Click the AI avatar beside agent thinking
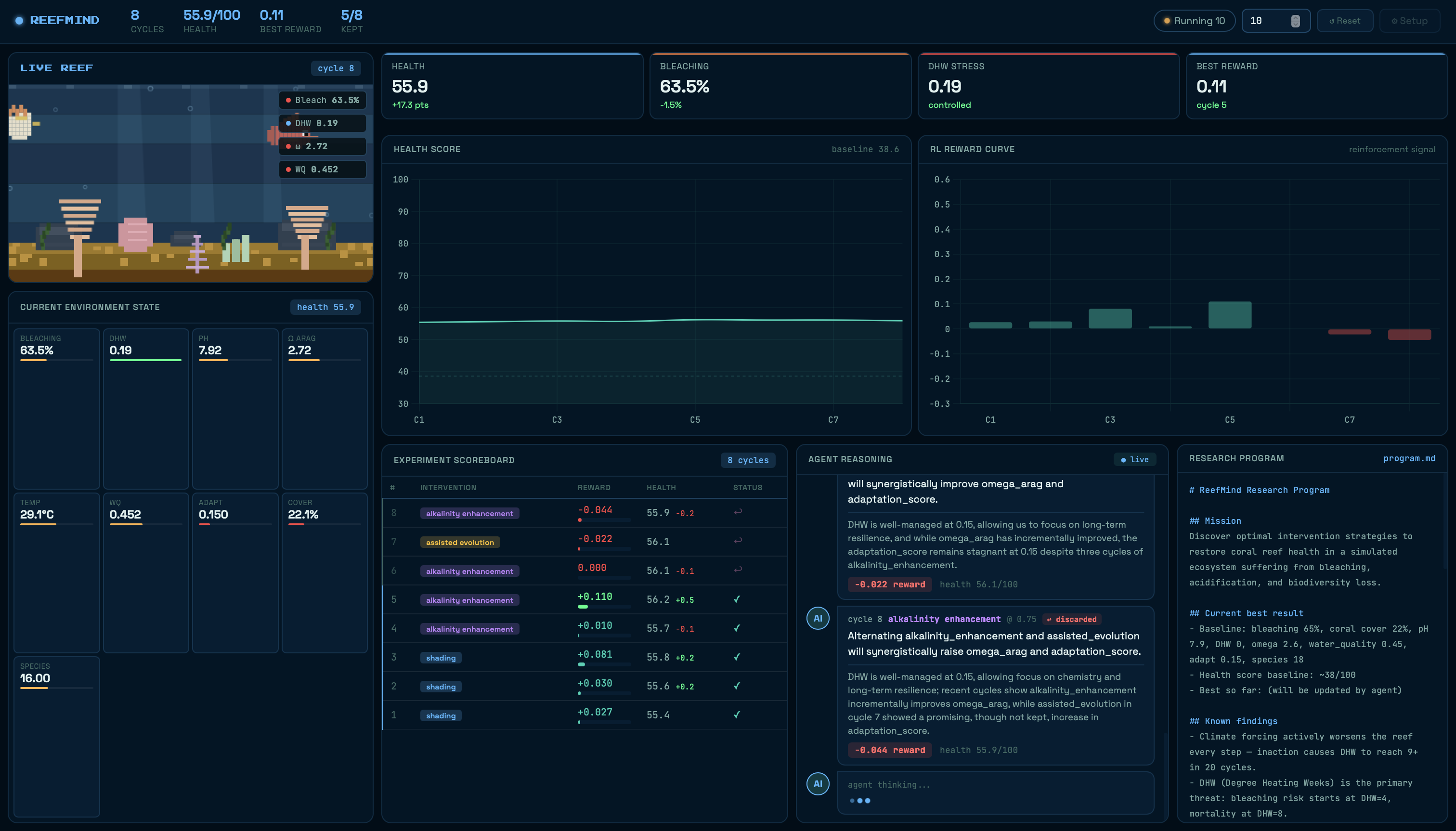The image size is (1456, 831). pos(818,784)
